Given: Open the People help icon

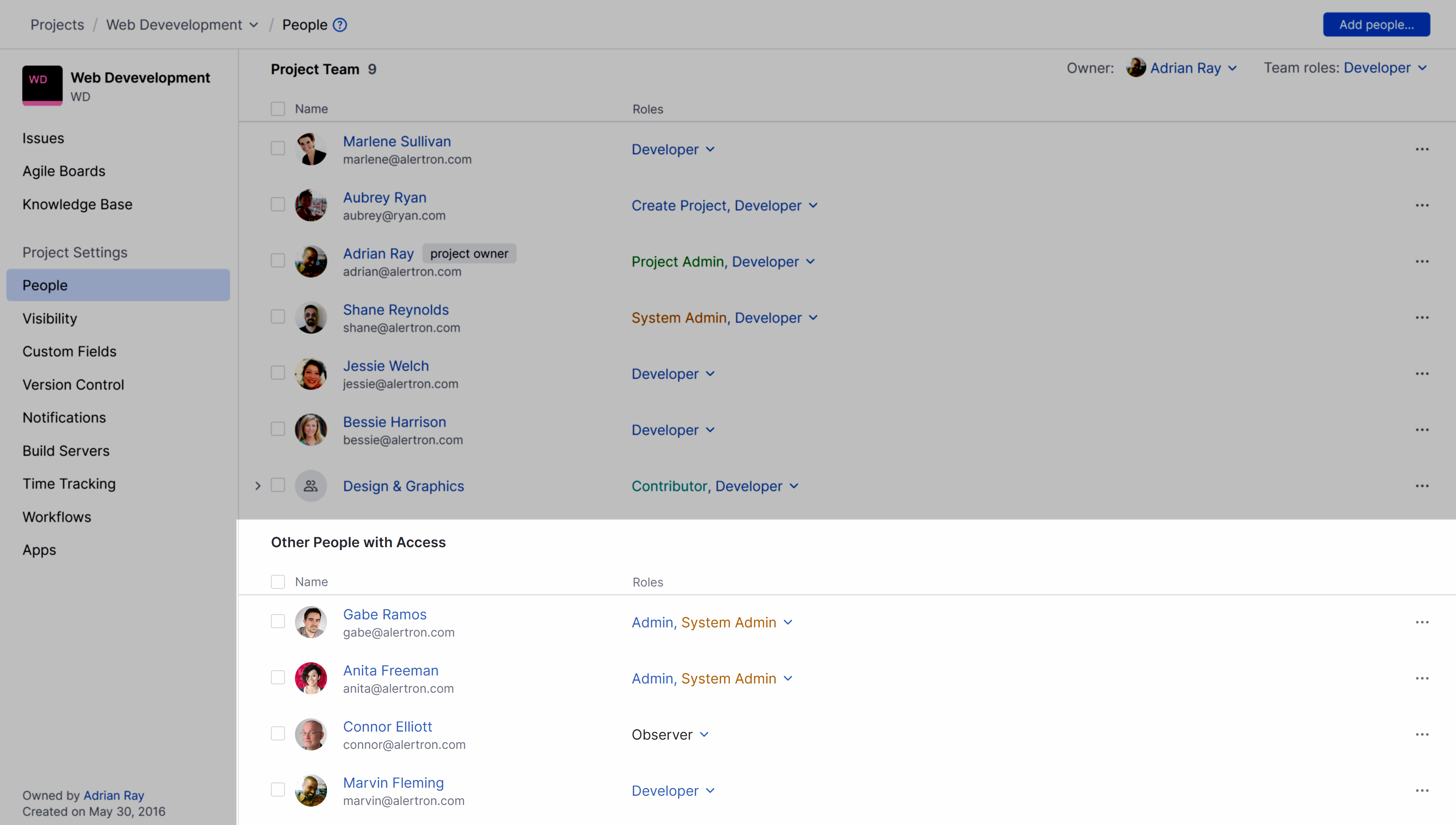Looking at the screenshot, I should click(340, 24).
